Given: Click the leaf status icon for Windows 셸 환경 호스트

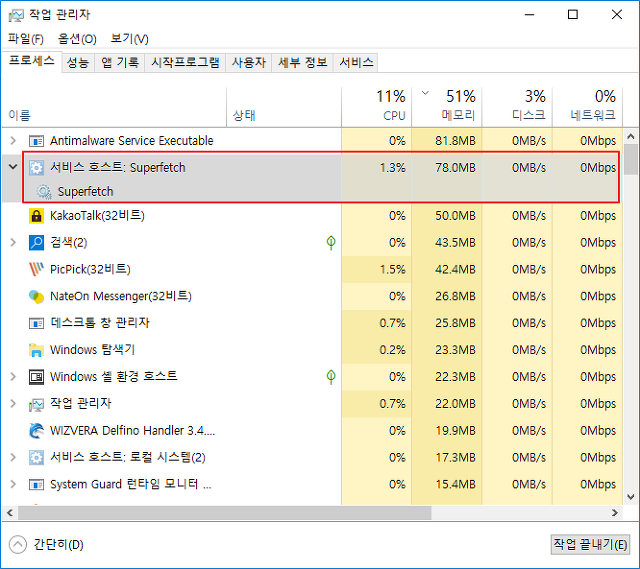Looking at the screenshot, I should point(331,376).
